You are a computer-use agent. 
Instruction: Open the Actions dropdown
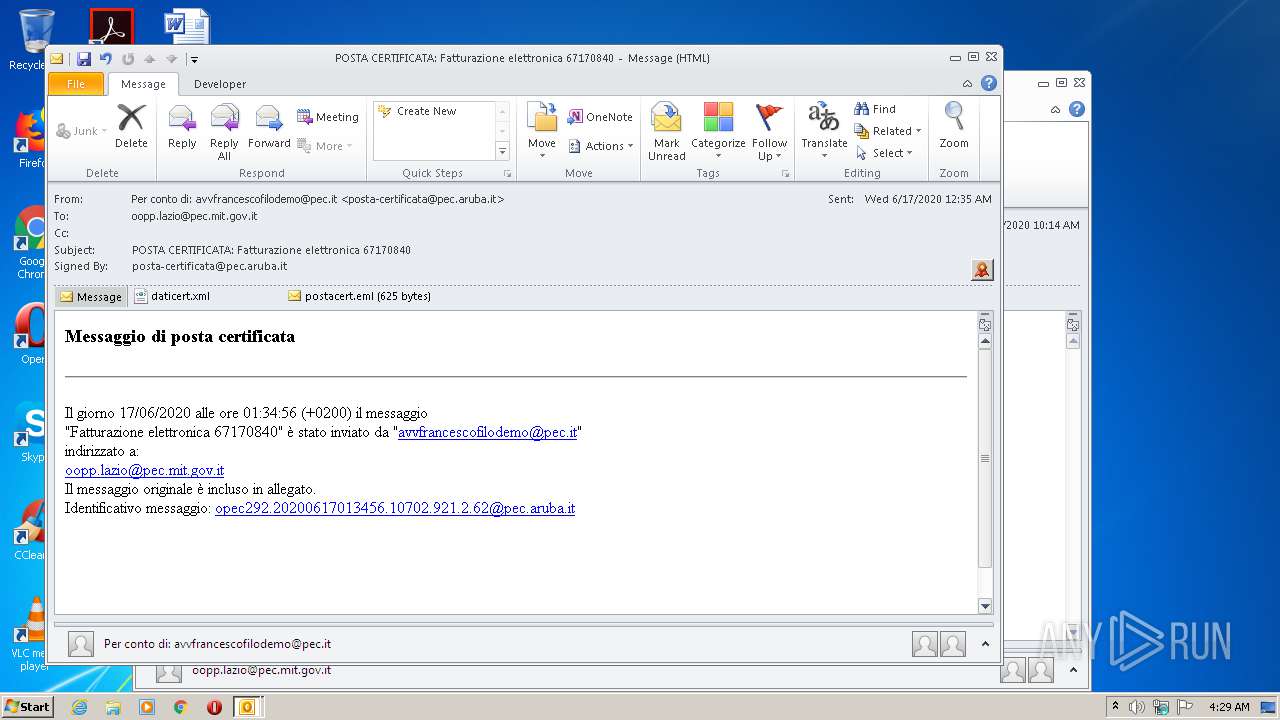pyautogui.click(x=601, y=146)
